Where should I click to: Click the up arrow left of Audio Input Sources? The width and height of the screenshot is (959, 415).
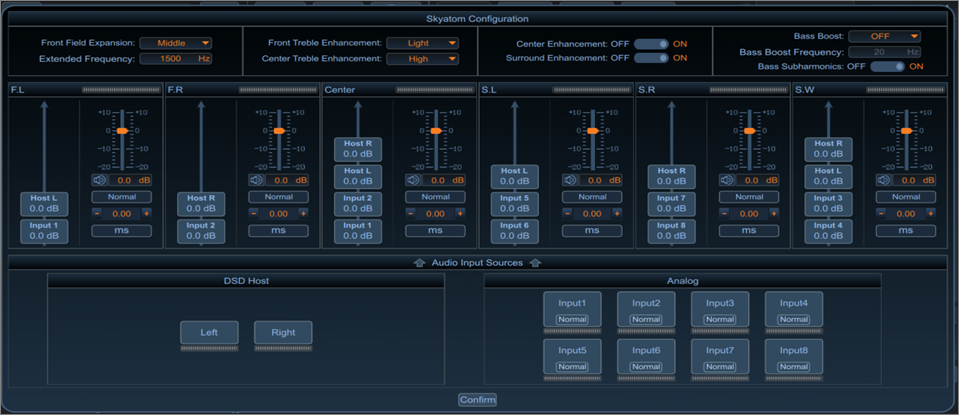420,263
